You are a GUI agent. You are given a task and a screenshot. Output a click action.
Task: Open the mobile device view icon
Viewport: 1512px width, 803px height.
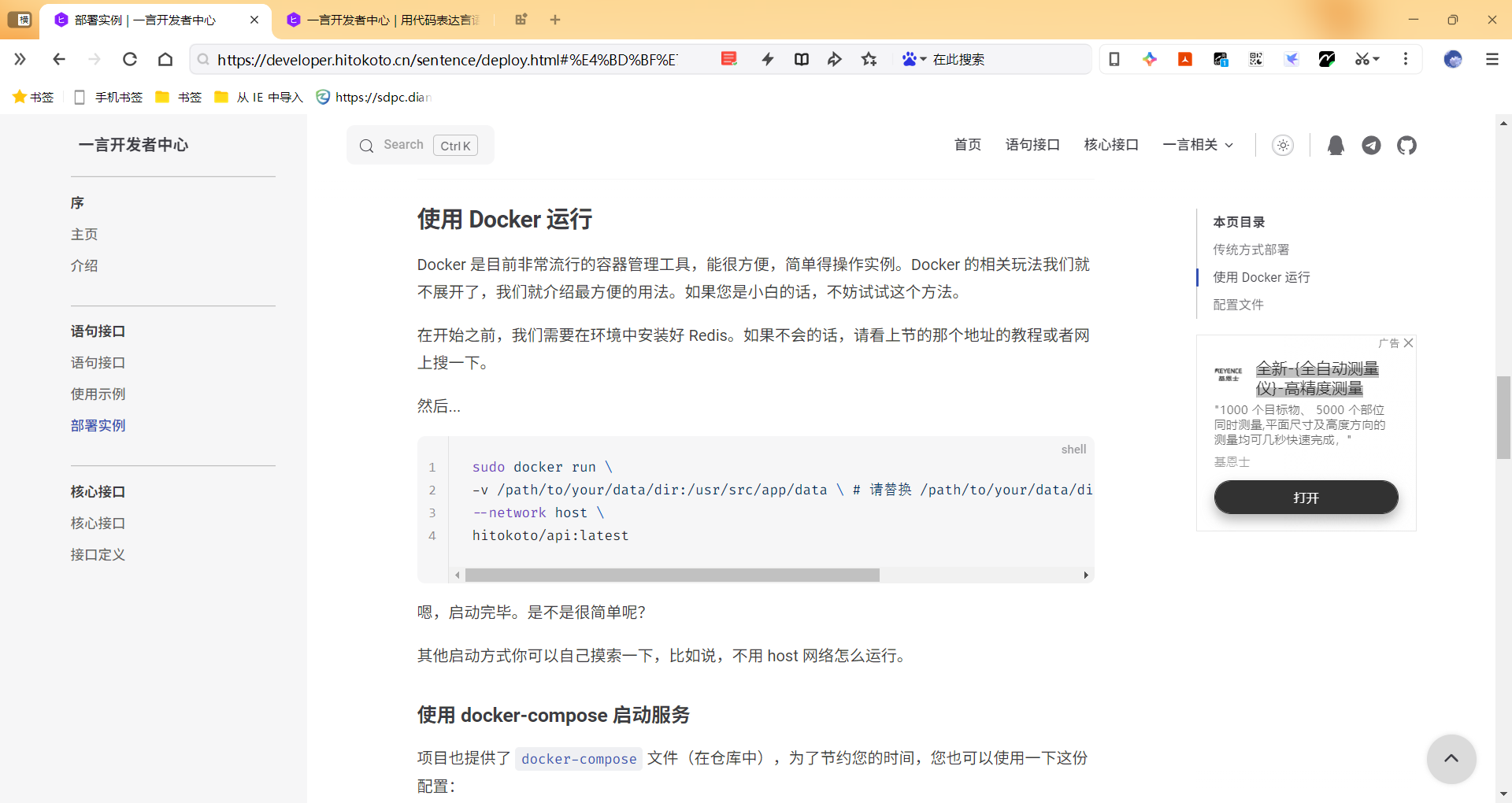(x=1114, y=59)
